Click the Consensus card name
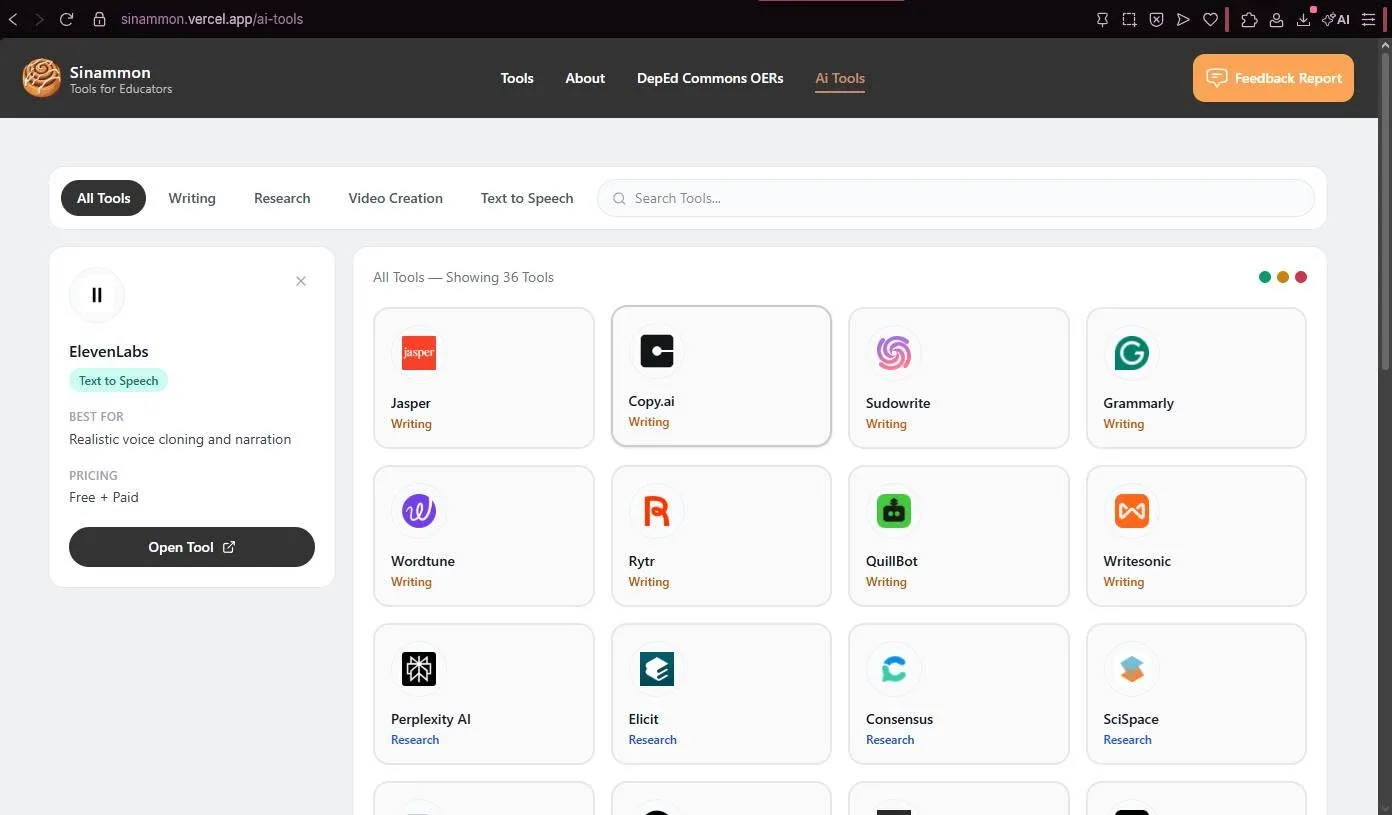1392x815 pixels. click(899, 719)
